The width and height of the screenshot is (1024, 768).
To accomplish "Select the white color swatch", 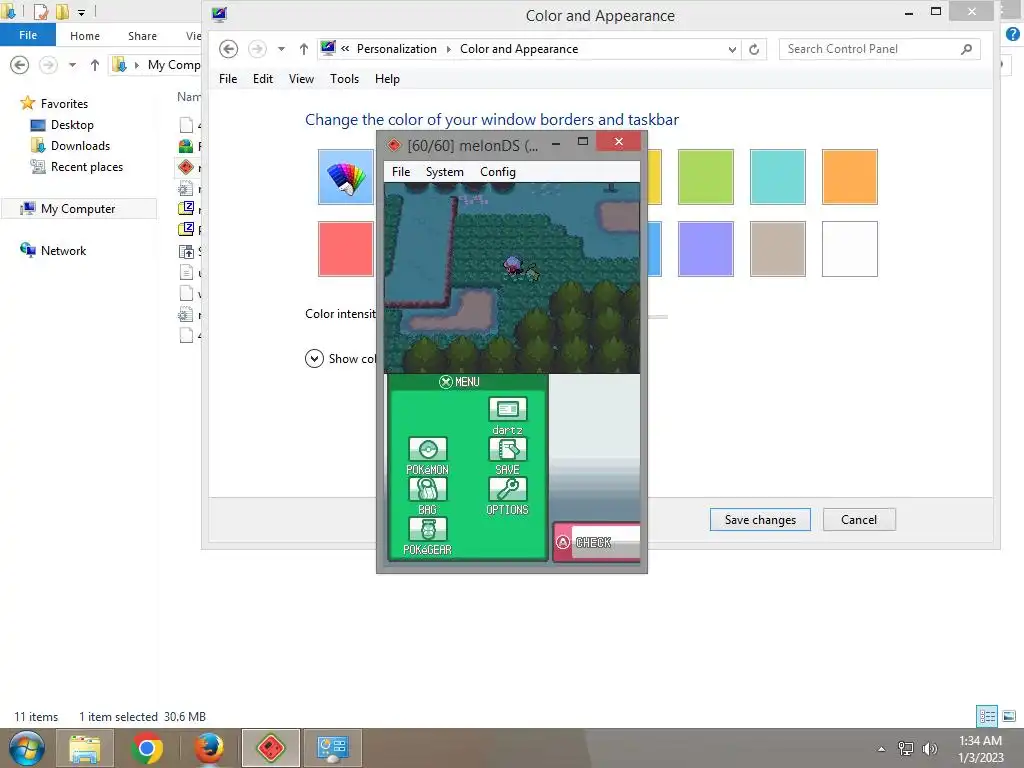I will tap(849, 249).
